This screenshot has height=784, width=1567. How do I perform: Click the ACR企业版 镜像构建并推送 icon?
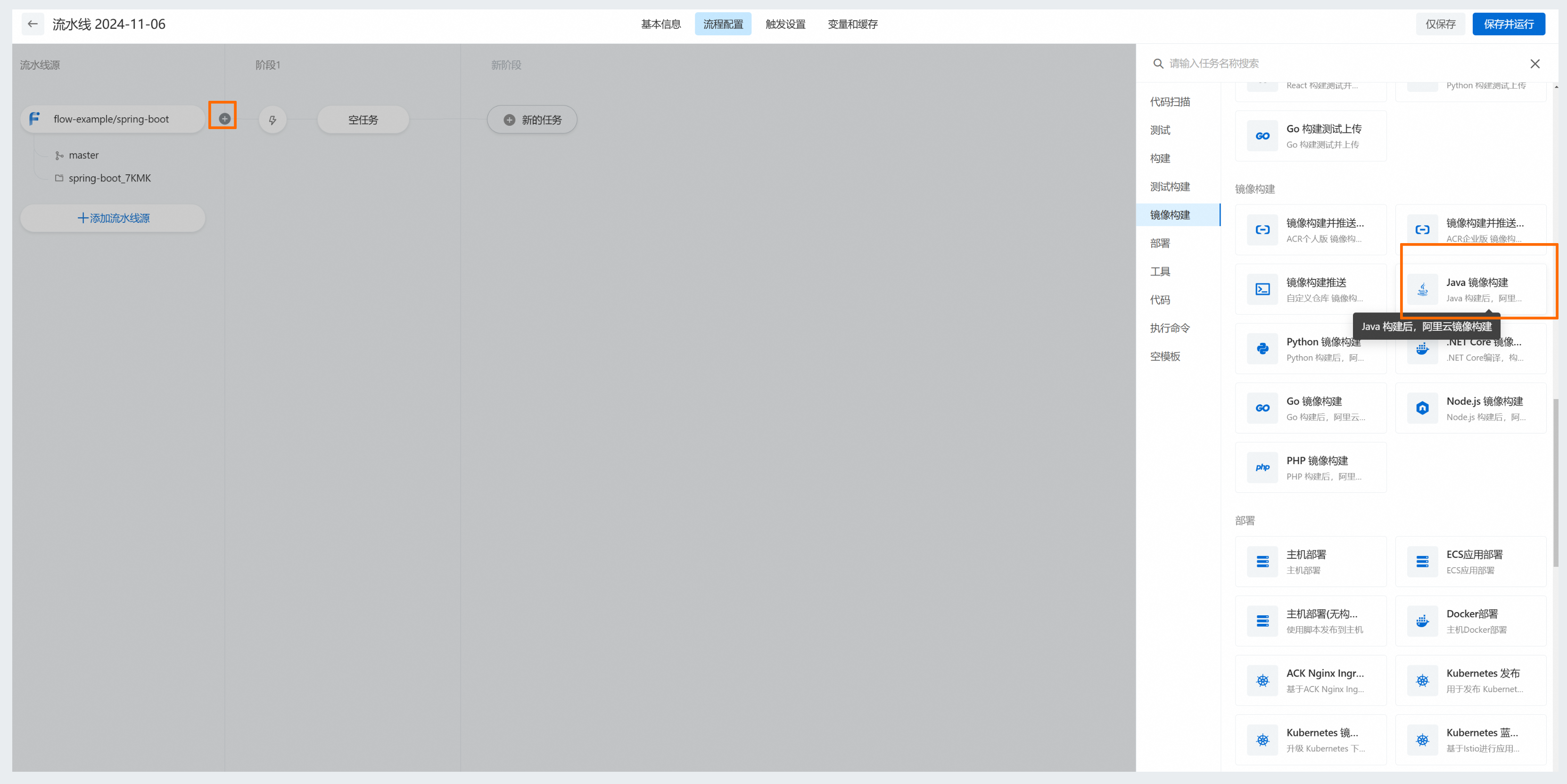tap(1422, 230)
